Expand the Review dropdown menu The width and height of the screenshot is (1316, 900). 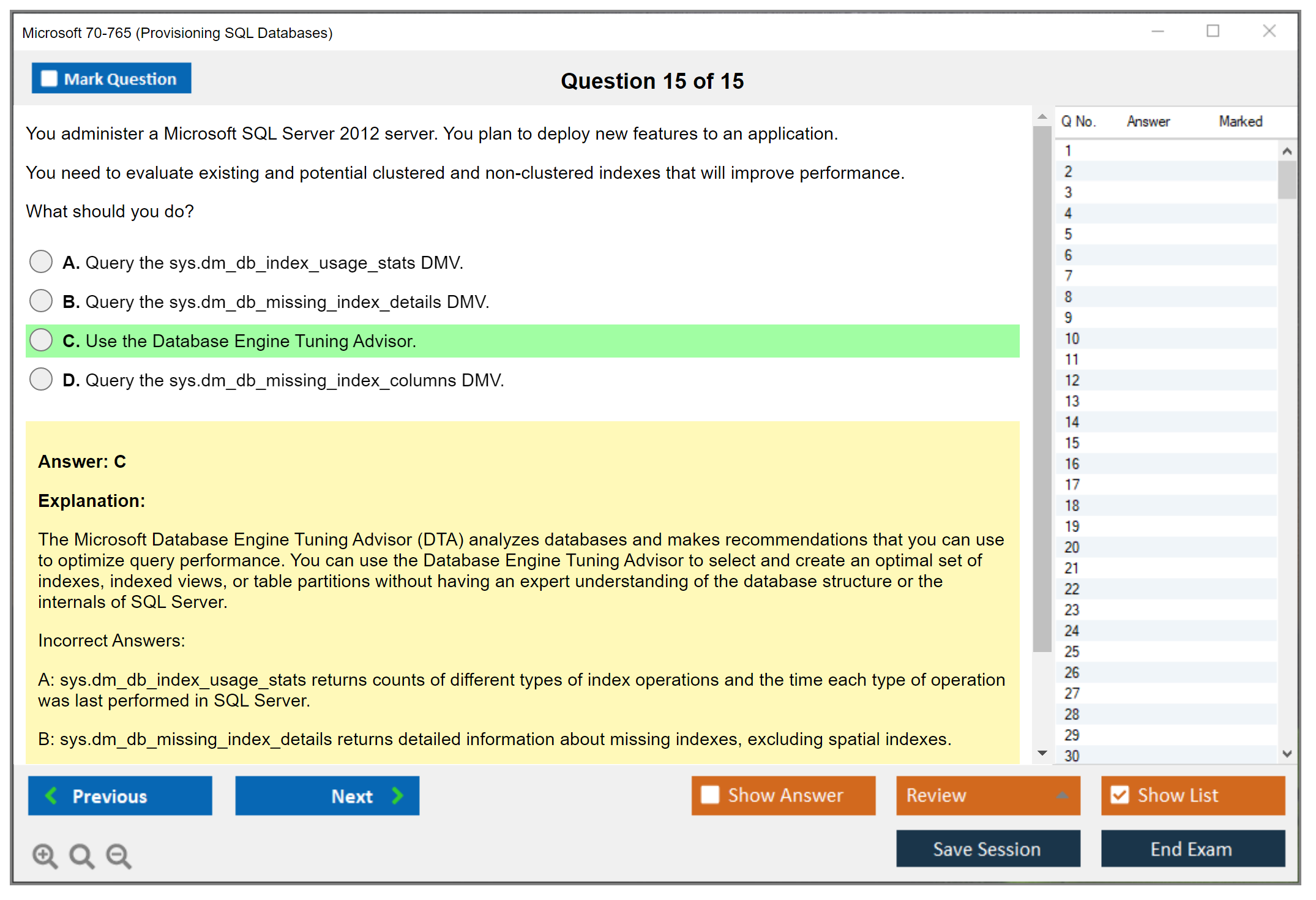(1062, 795)
